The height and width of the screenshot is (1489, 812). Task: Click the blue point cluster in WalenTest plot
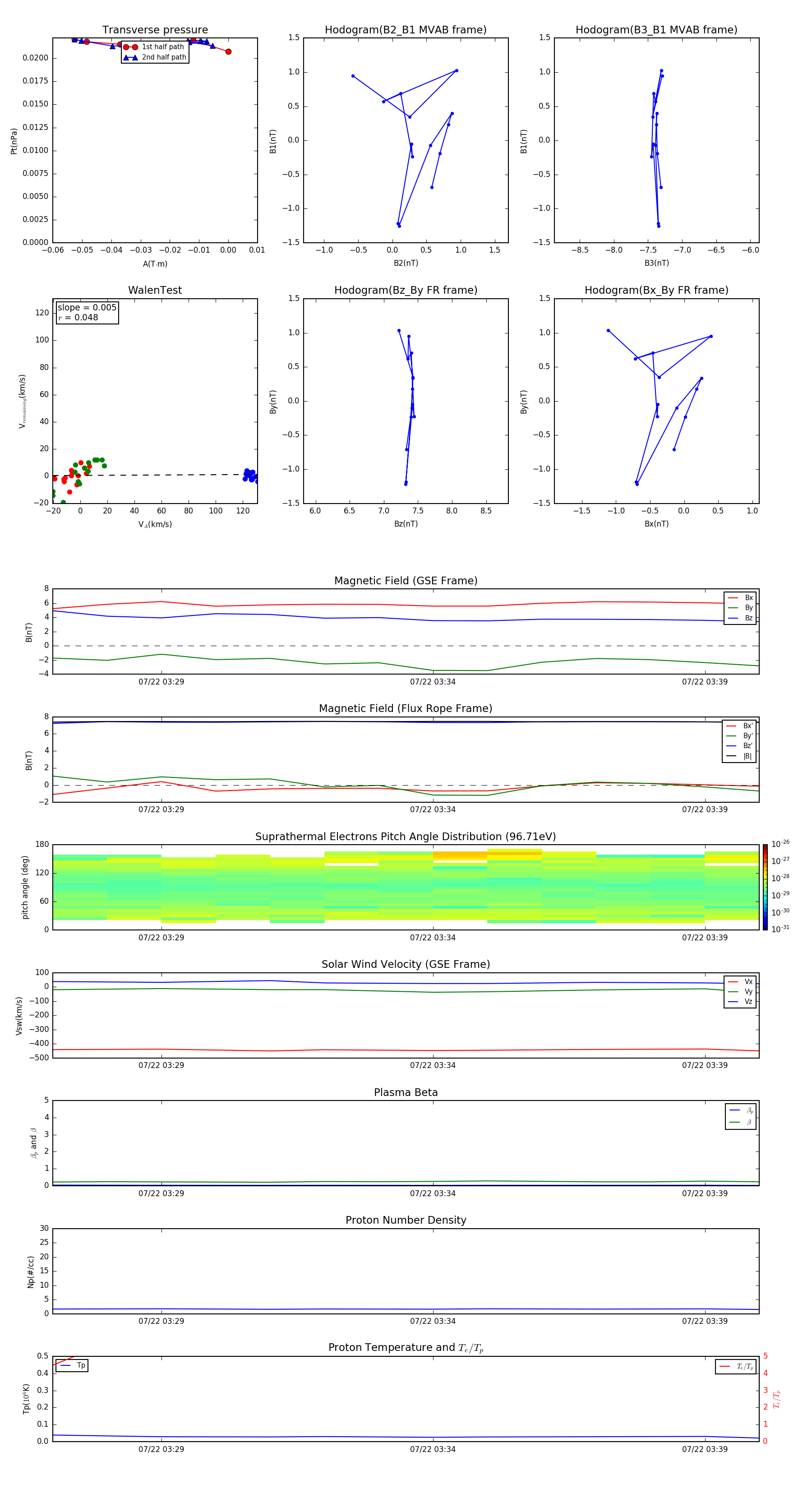point(250,475)
